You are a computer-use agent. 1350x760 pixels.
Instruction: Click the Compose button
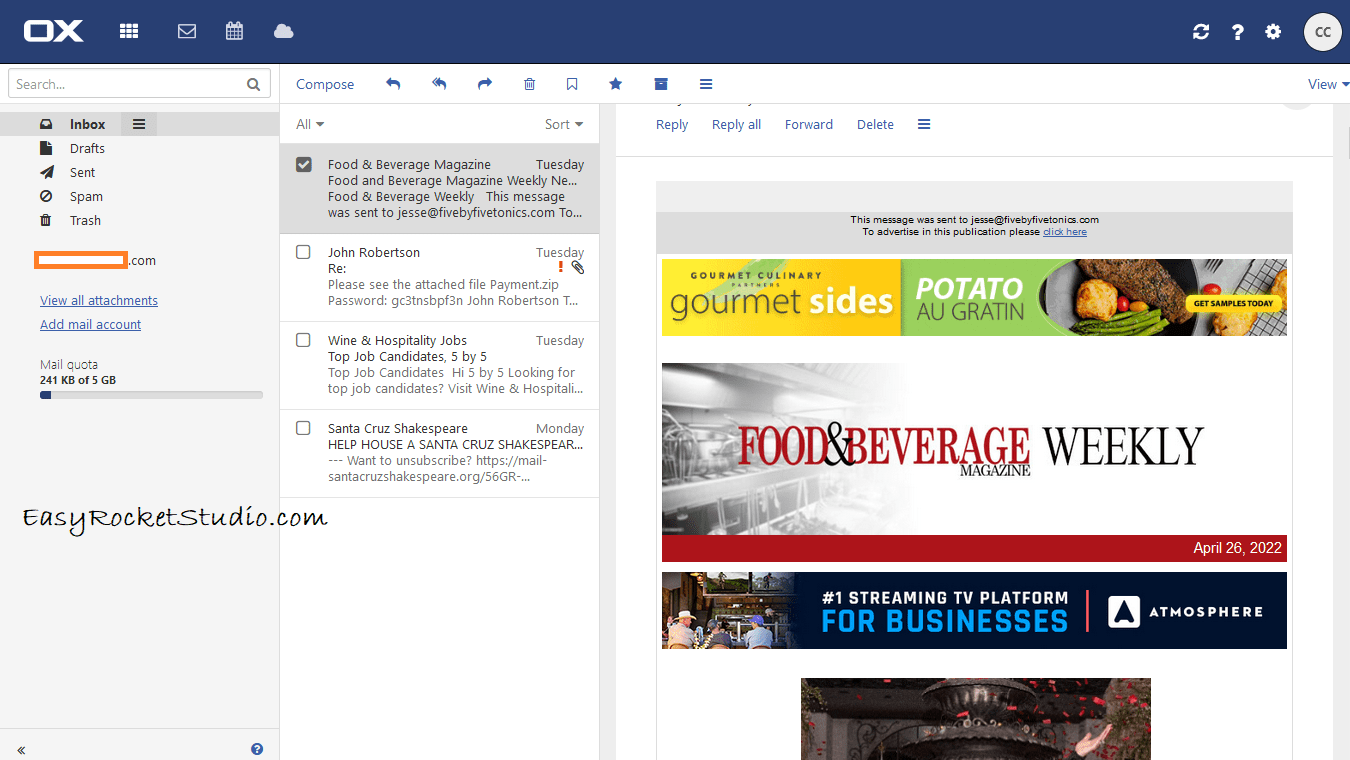325,84
